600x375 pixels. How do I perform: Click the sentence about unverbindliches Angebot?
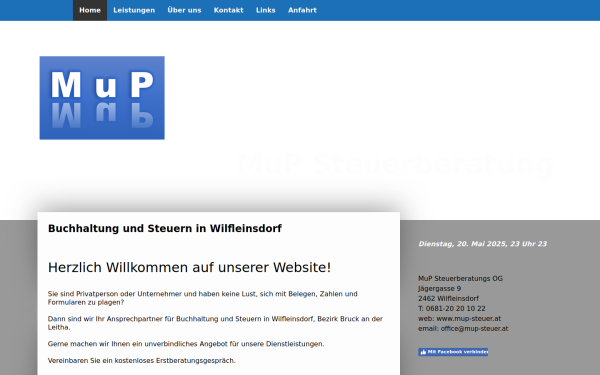pyautogui.click(x=186, y=344)
